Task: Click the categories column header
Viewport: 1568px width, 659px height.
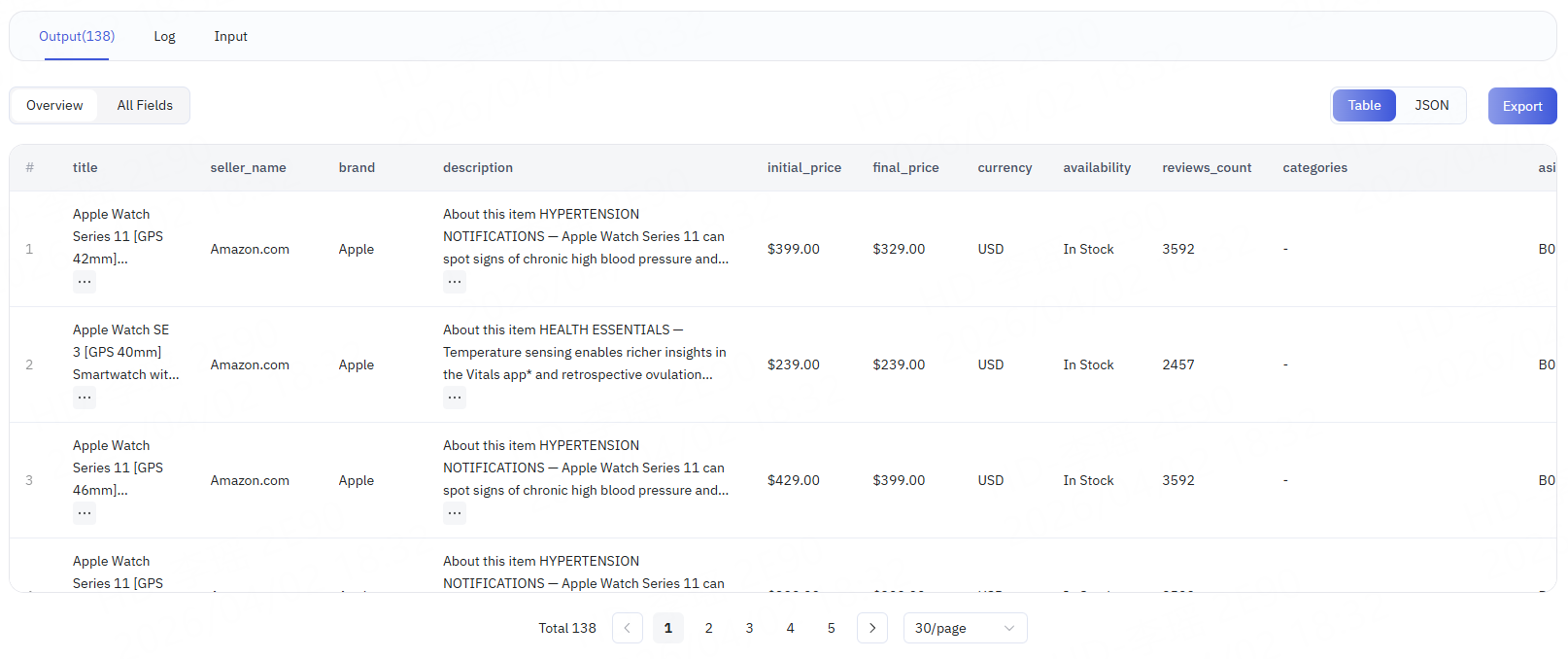Action: point(1314,167)
